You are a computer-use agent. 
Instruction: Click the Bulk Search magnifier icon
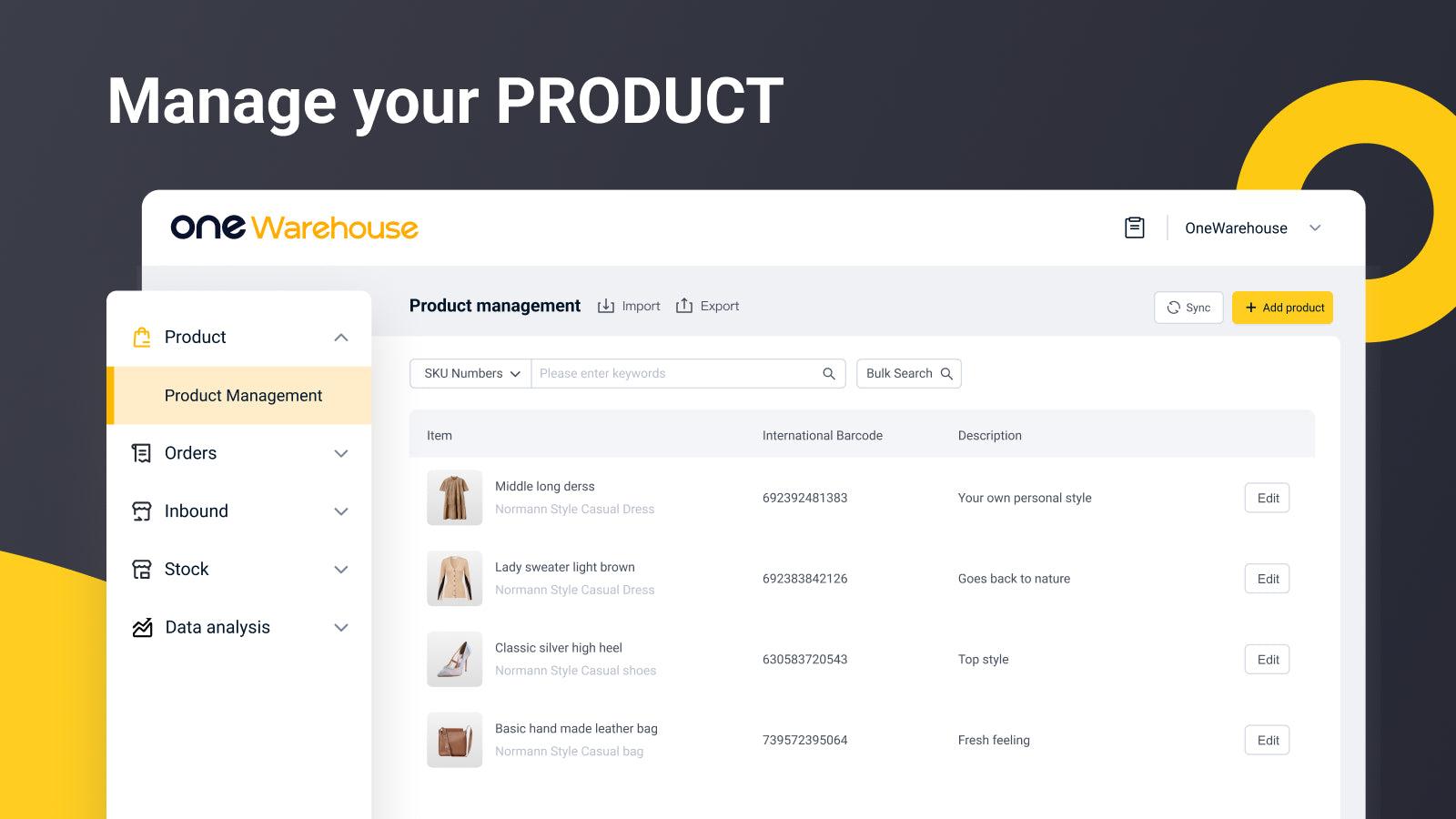[x=947, y=373]
